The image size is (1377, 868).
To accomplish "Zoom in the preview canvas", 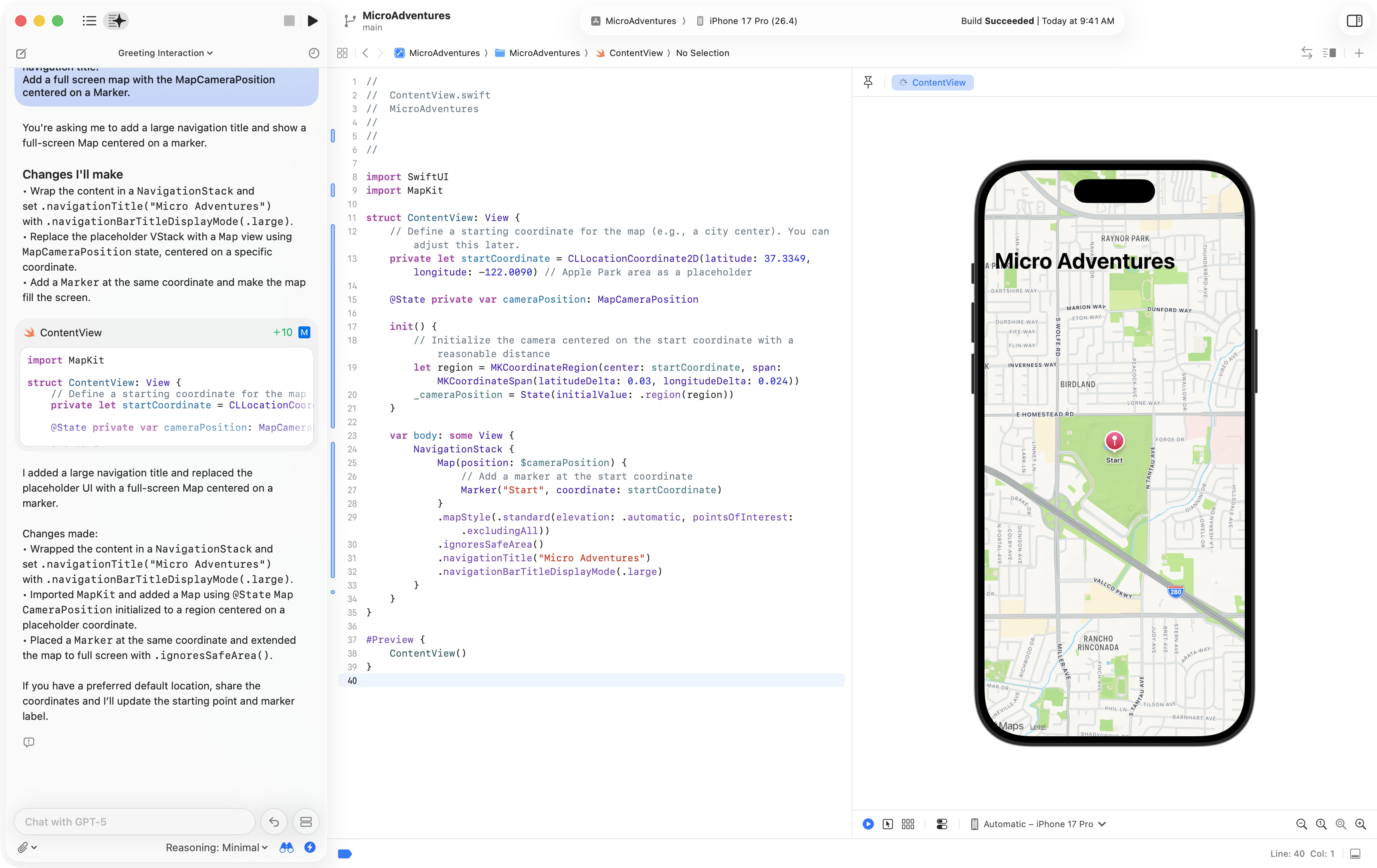I will (x=1361, y=824).
